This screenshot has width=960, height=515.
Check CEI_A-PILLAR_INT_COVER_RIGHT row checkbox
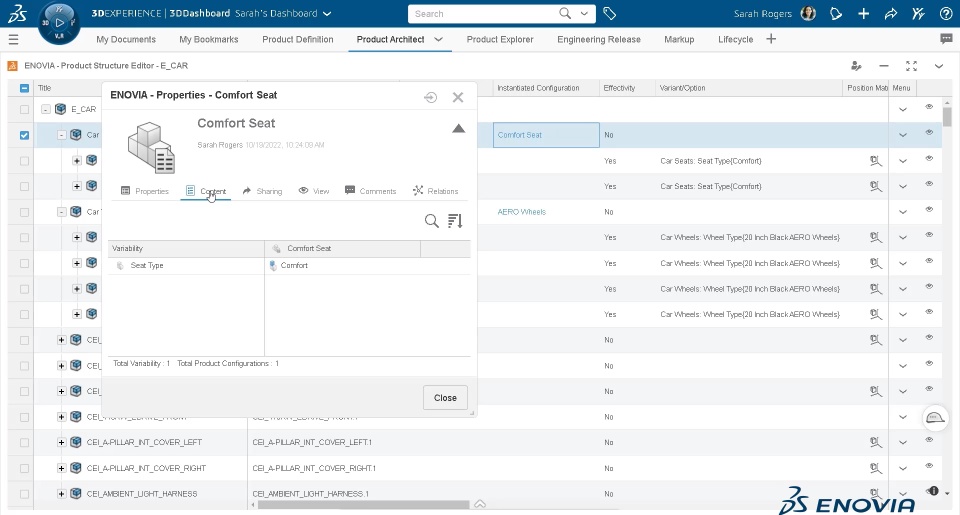coord(24,468)
